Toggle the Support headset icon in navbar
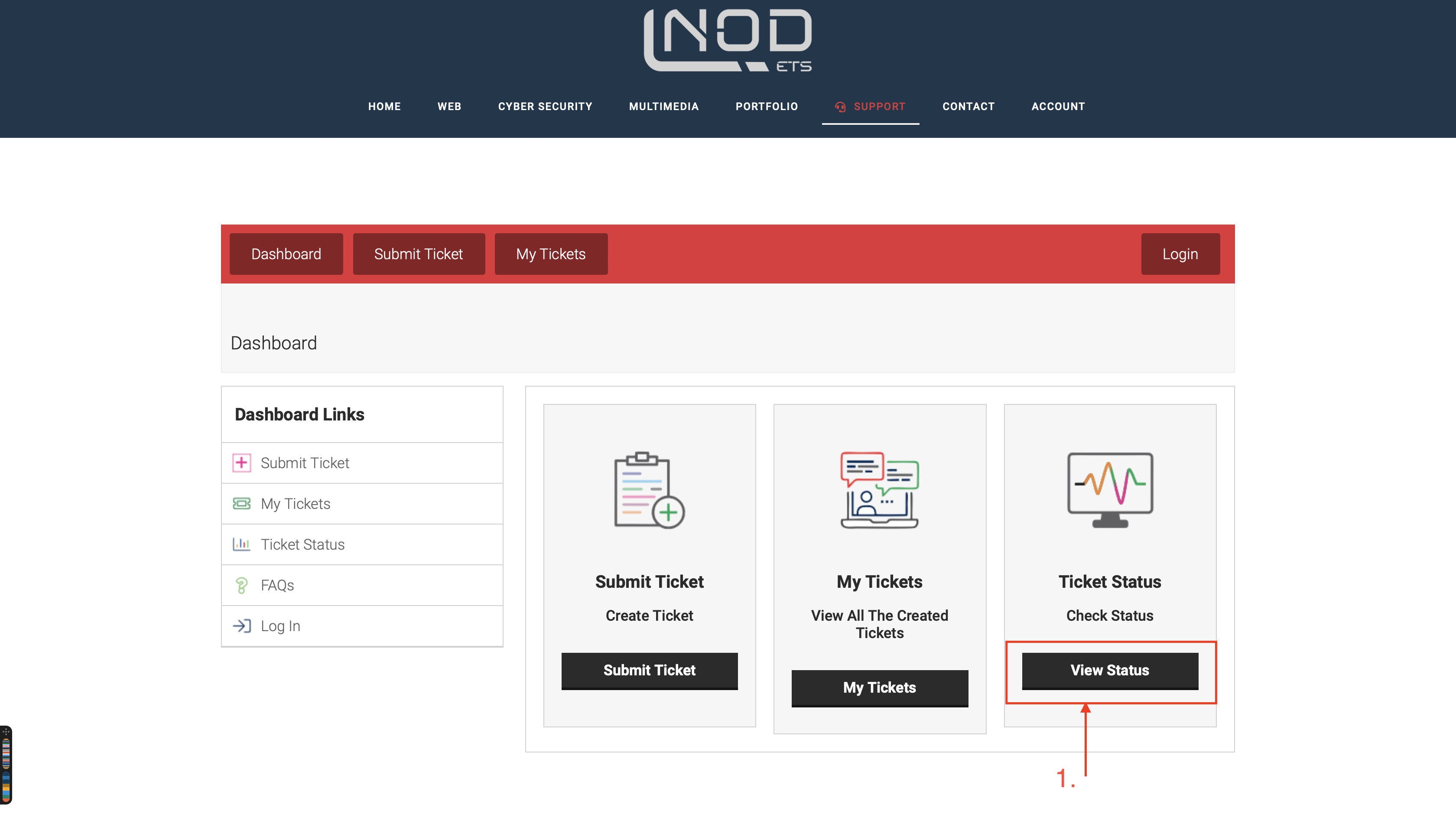 click(x=840, y=106)
